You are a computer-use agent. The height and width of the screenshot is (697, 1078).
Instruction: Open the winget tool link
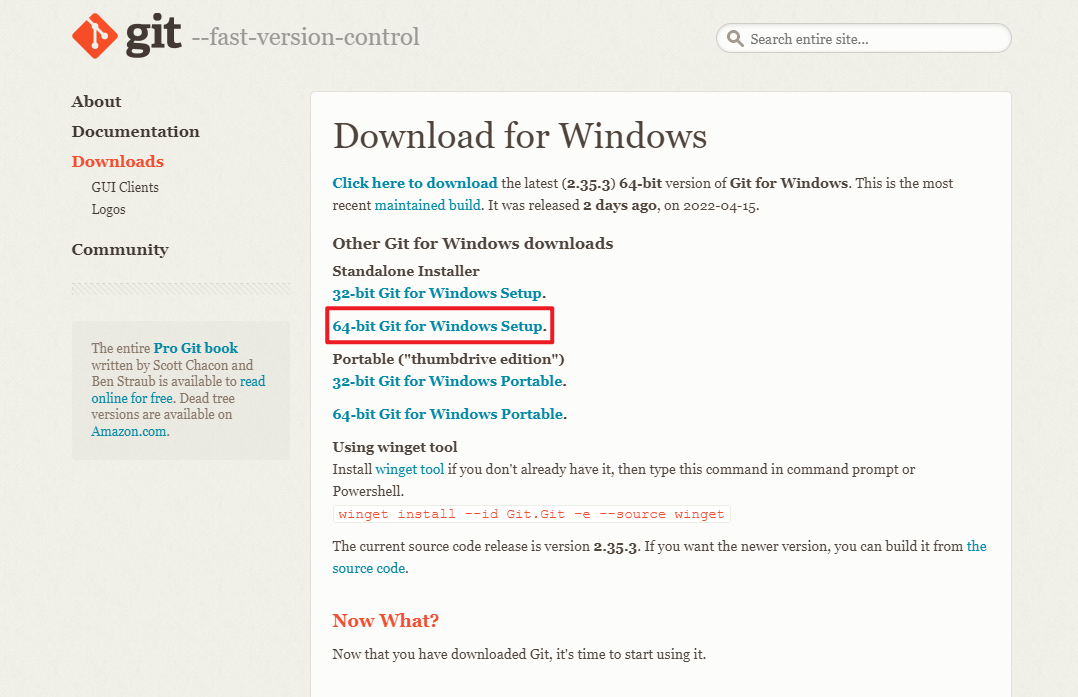pos(410,469)
